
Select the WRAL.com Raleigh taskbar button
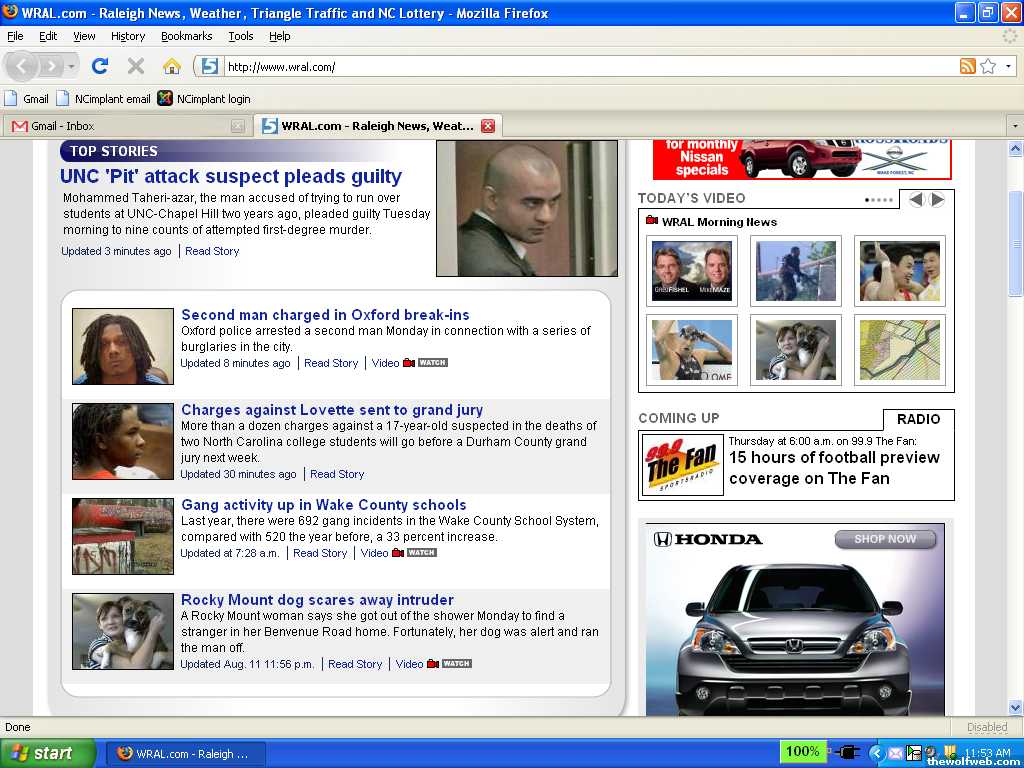click(185, 754)
